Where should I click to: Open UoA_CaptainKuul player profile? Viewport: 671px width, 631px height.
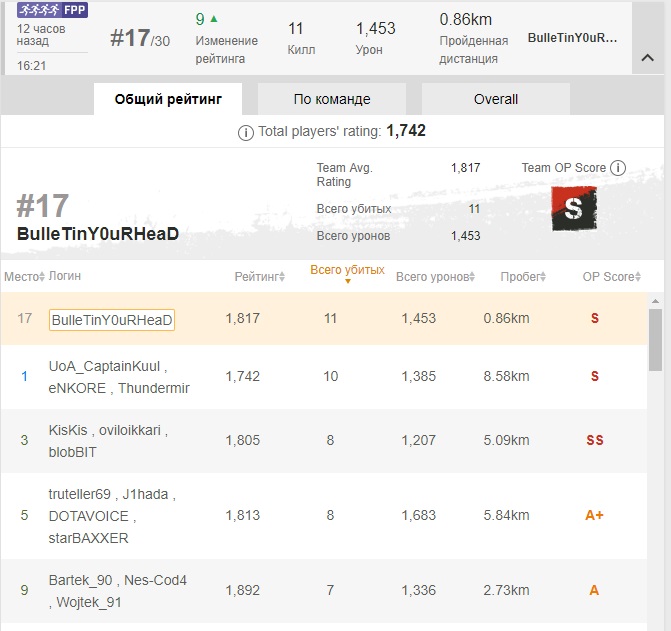104,366
